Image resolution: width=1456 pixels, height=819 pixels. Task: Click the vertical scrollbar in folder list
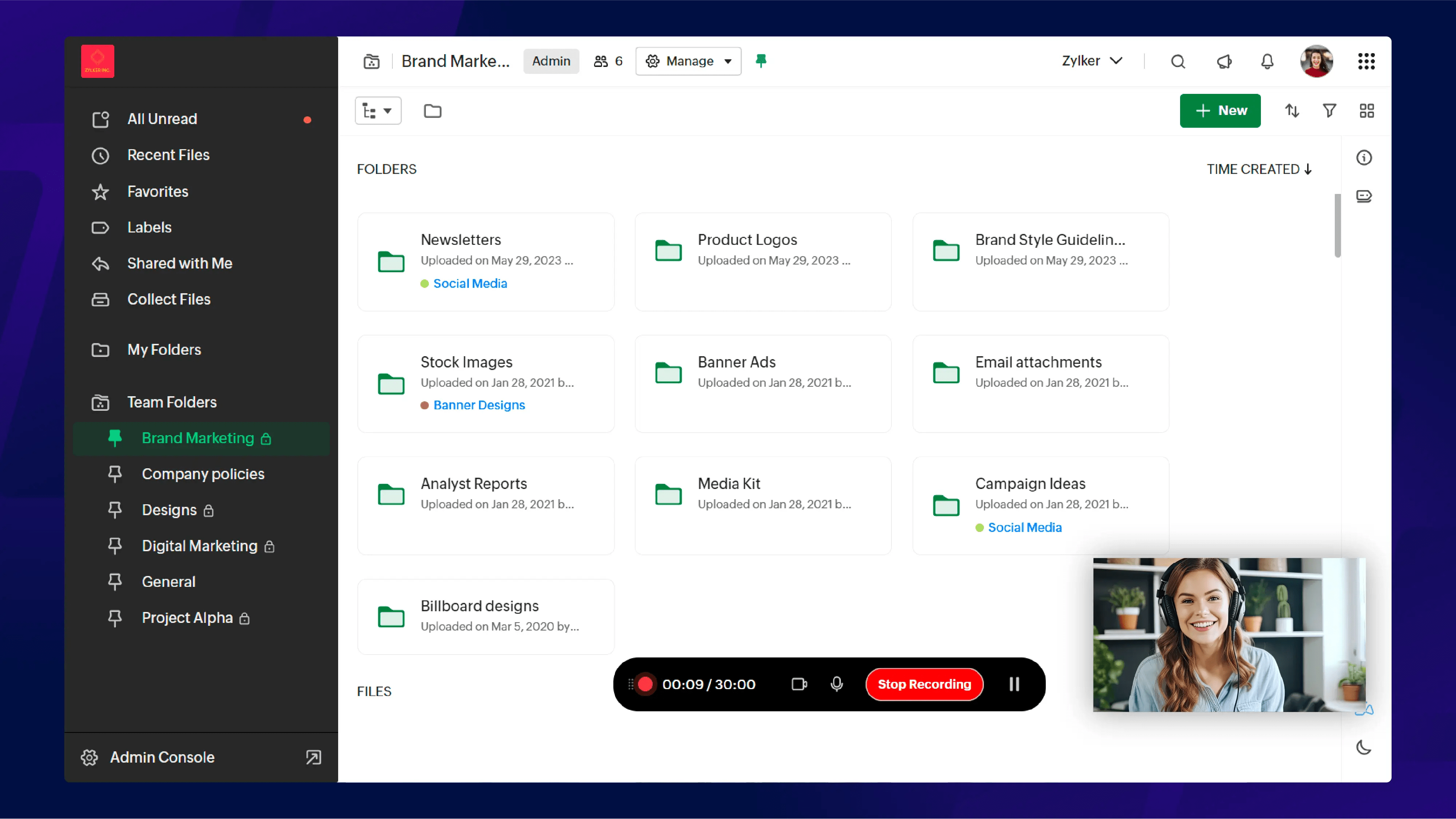tap(1337, 226)
